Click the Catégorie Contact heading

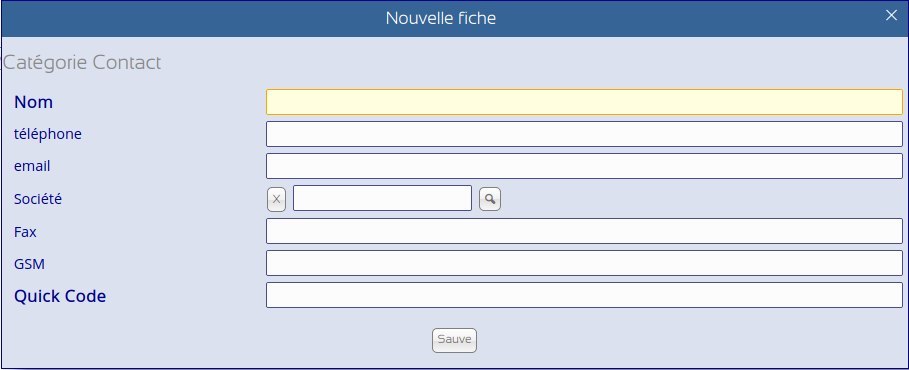[x=82, y=63]
